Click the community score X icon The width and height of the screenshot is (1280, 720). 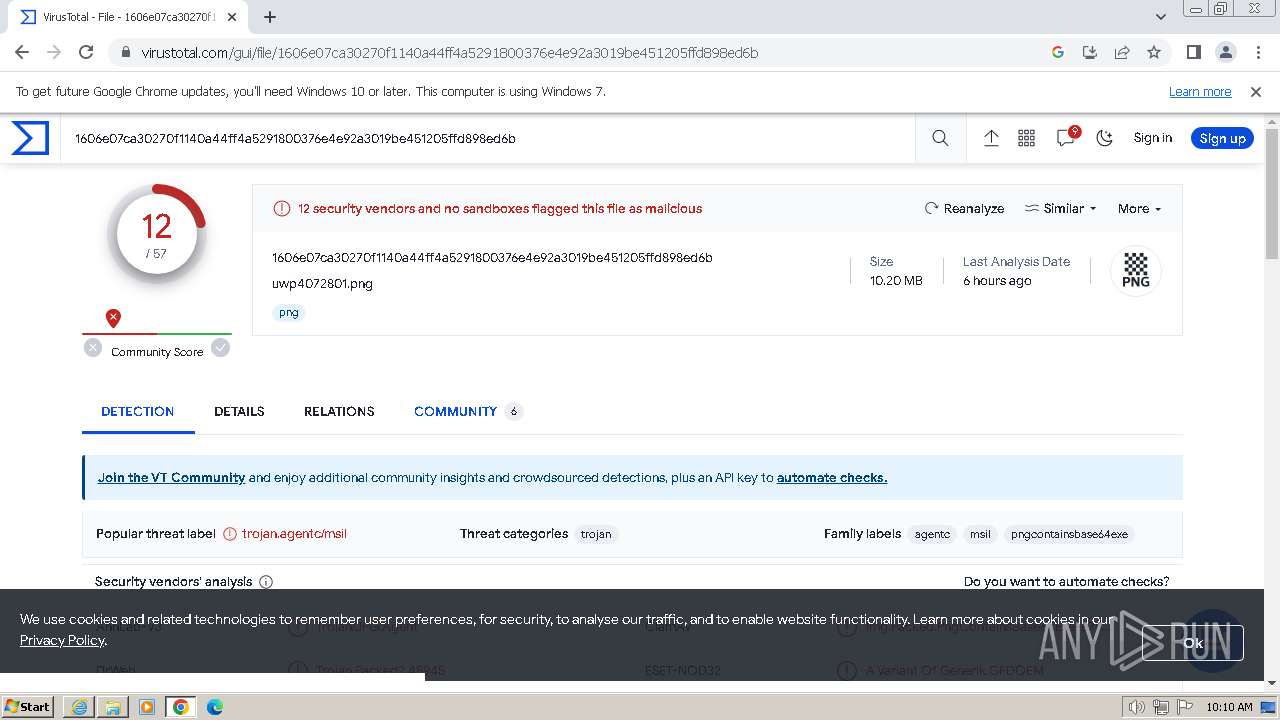93,348
